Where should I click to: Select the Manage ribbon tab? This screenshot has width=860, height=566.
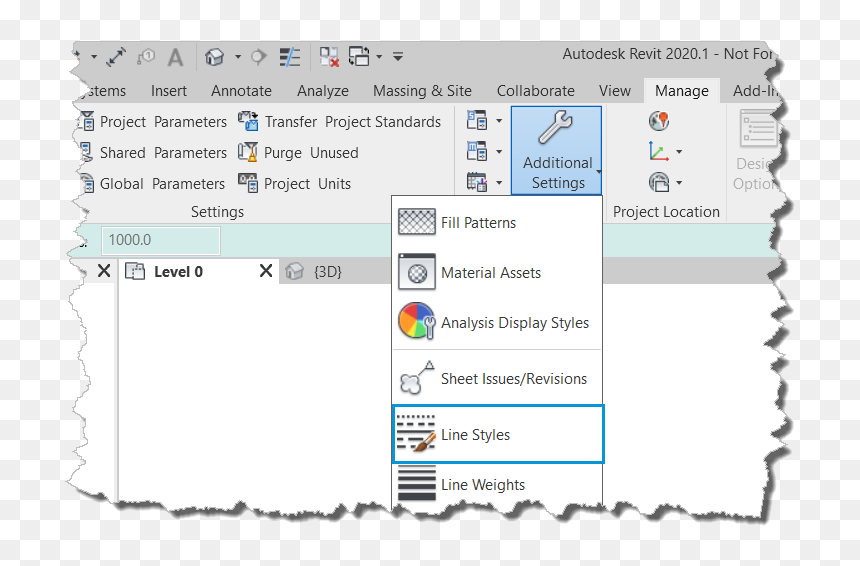(x=682, y=91)
